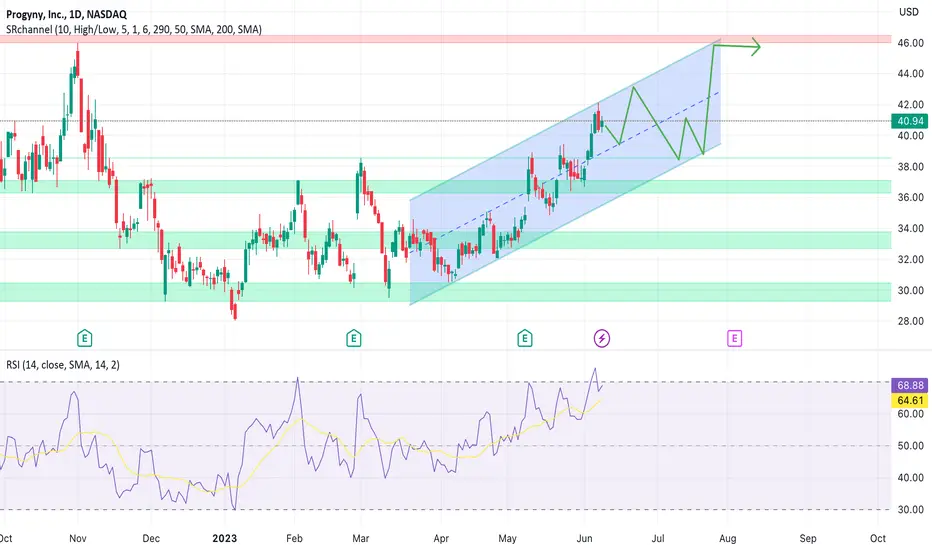Click the May earnings E marker
Screen dimensions: 932x550
pyautogui.click(x=524, y=338)
